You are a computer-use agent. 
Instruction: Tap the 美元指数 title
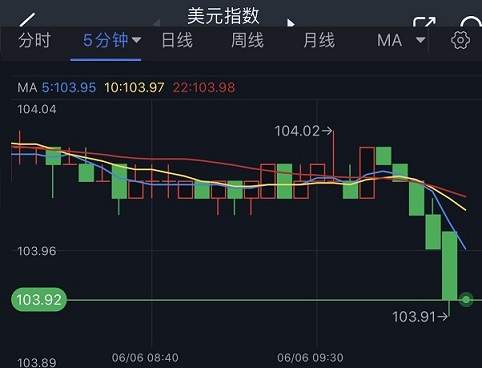pos(223,16)
